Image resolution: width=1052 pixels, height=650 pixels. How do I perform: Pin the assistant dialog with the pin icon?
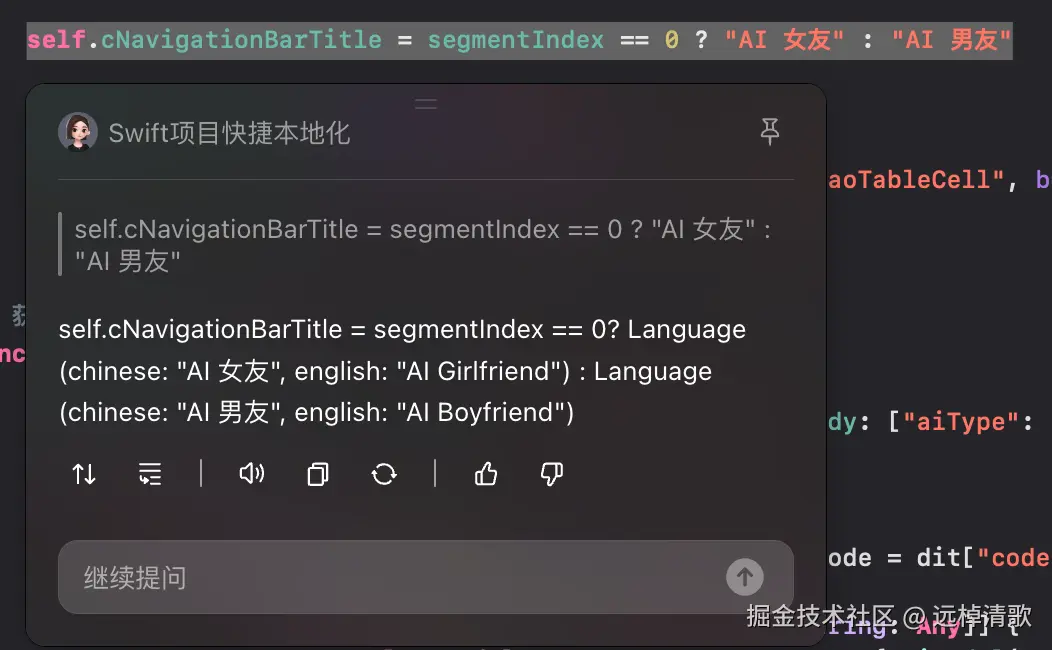click(770, 131)
